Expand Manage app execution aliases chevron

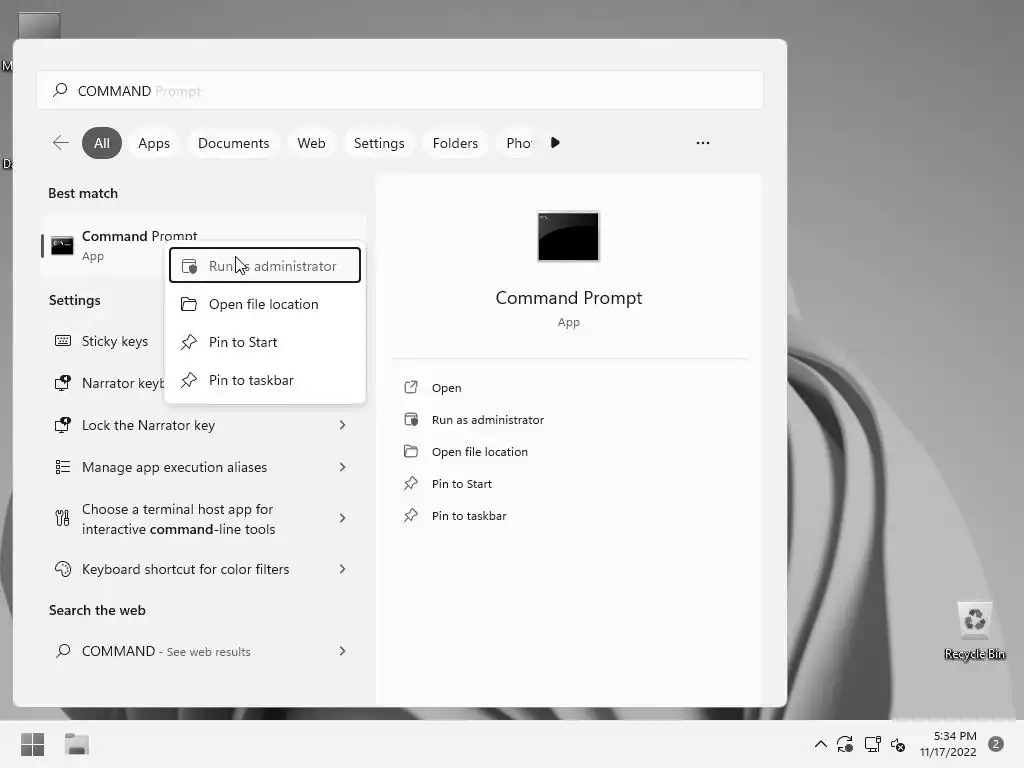342,467
